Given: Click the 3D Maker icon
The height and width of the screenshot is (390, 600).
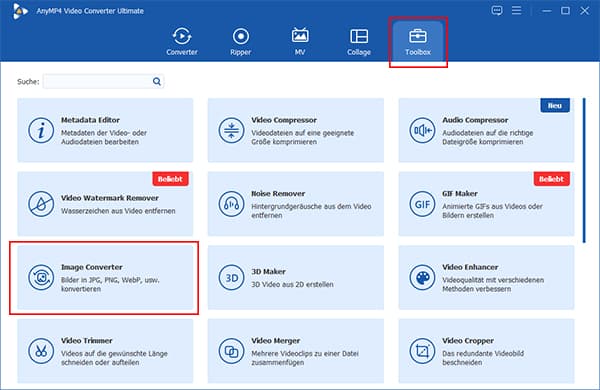Looking at the screenshot, I should [231, 277].
